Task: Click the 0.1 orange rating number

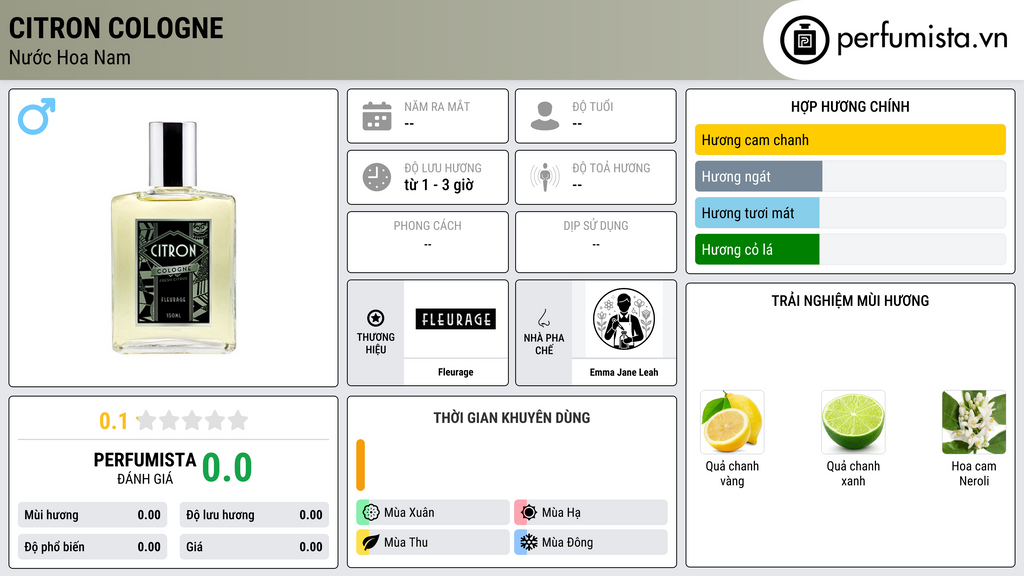Action: (113, 421)
